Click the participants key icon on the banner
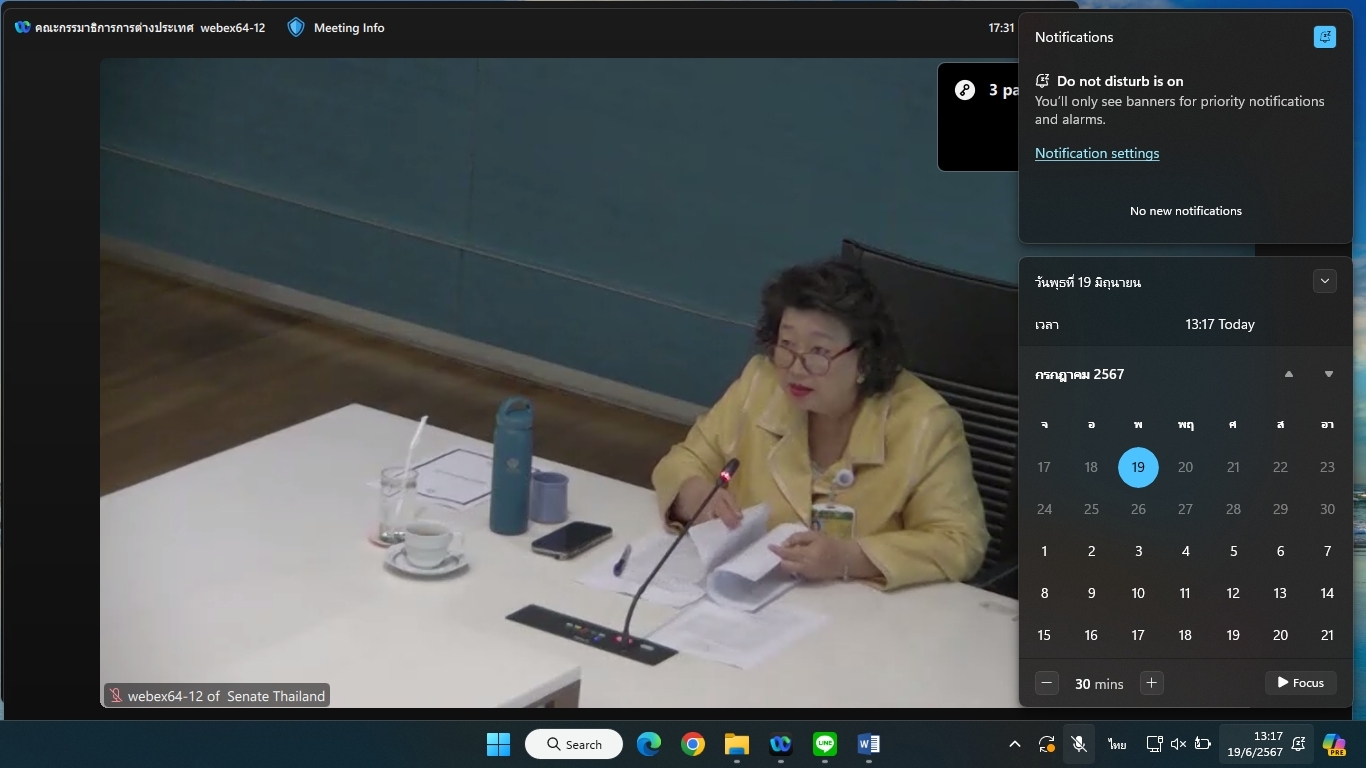The height and width of the screenshot is (768, 1366). 965,90
